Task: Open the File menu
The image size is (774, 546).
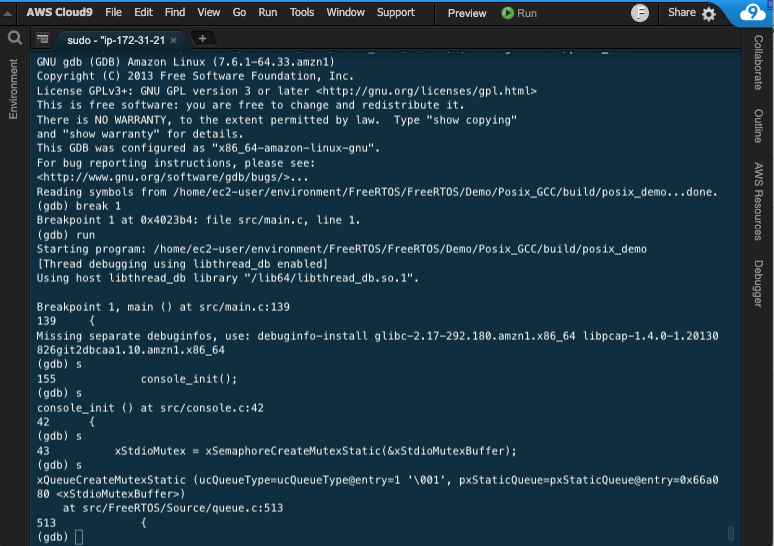Action: 114,12
